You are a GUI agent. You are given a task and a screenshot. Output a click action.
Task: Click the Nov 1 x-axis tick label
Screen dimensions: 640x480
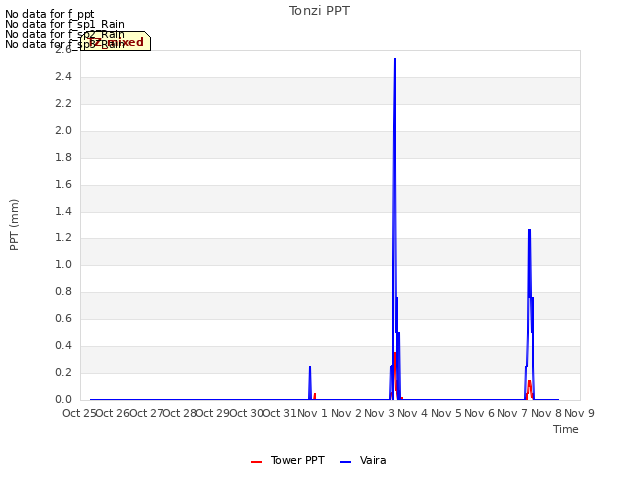[312, 413]
